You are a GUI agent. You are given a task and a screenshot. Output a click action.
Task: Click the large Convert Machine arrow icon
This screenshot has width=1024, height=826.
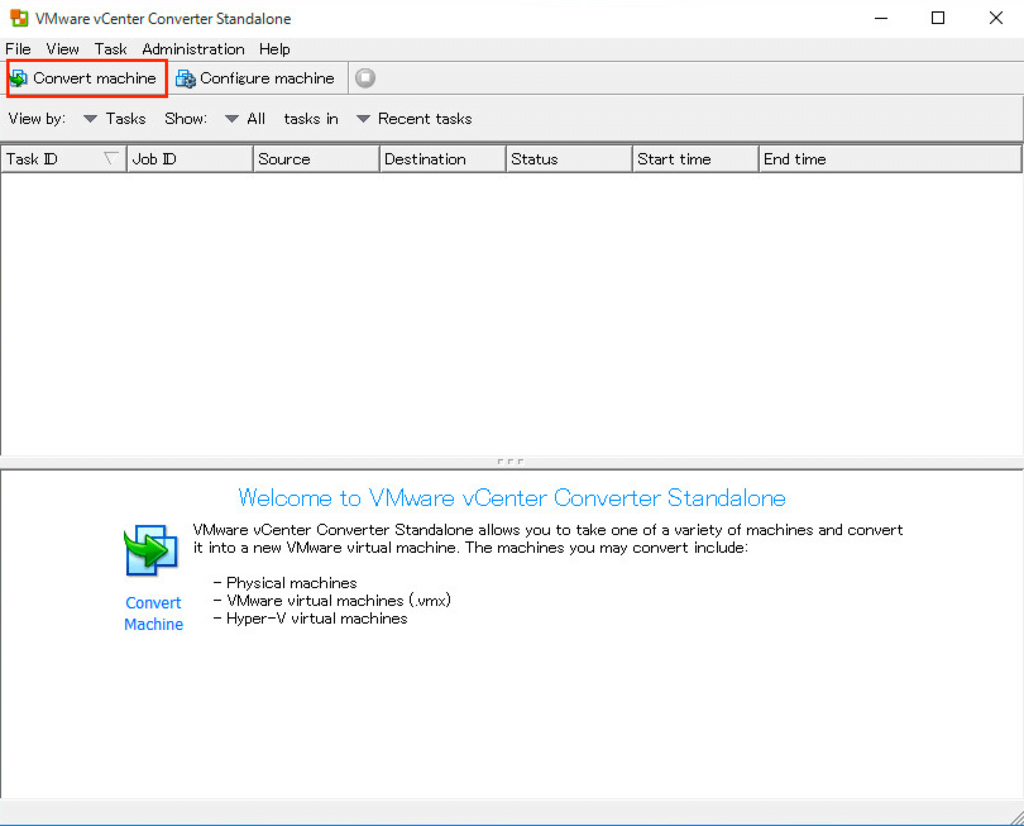[151, 550]
